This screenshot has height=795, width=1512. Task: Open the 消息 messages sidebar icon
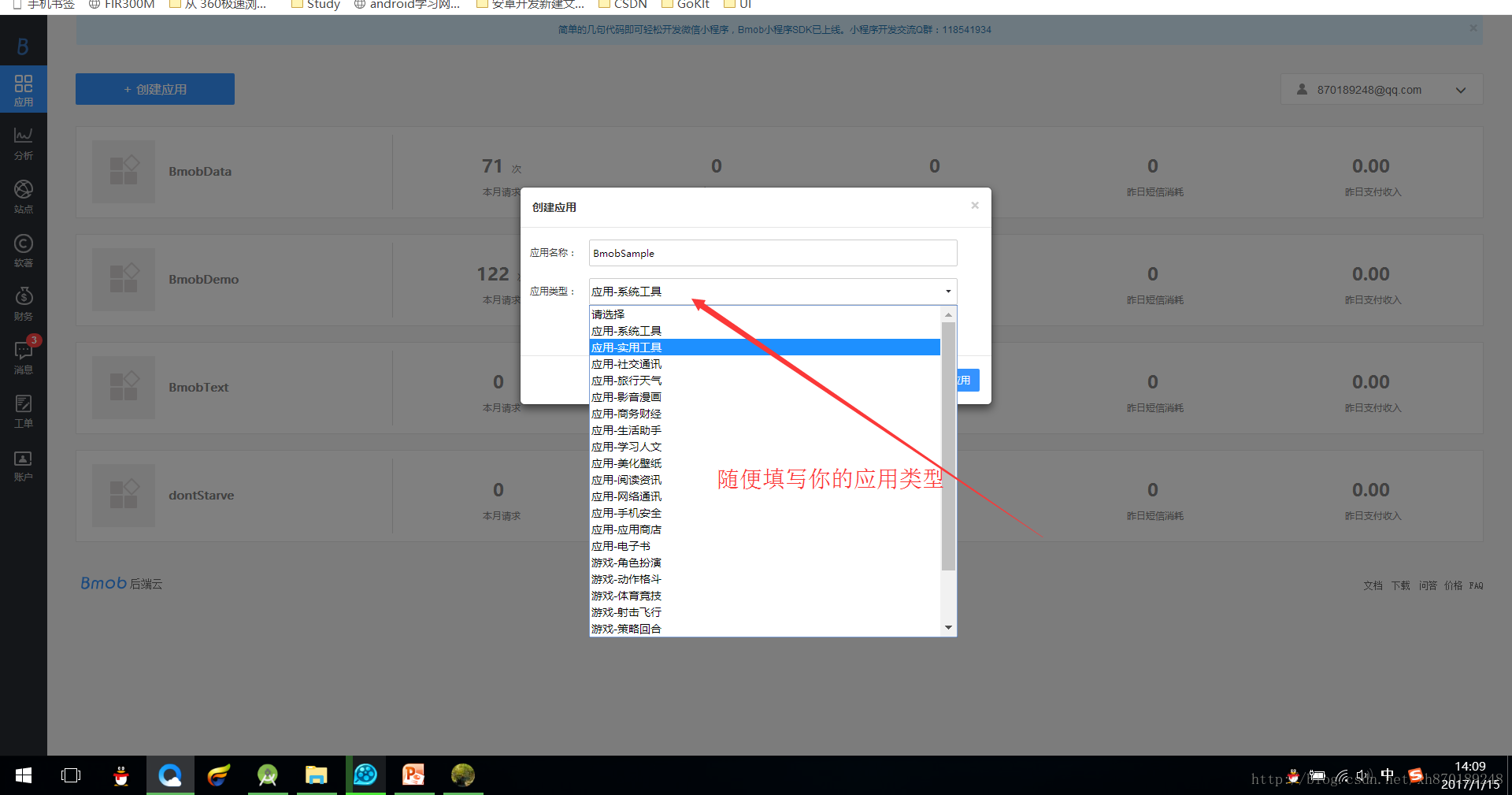point(24,358)
